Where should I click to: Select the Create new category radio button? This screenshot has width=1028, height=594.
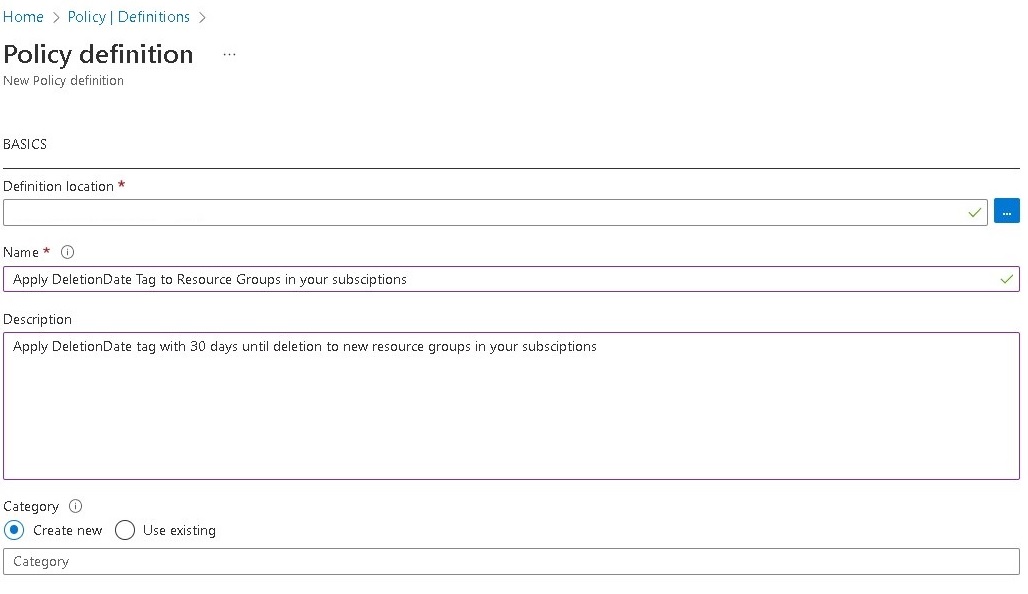coord(14,531)
